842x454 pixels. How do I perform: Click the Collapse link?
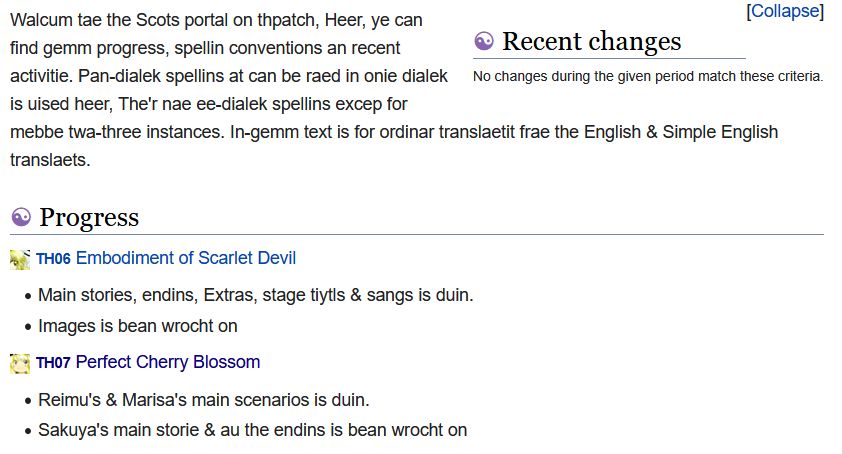pyautogui.click(x=785, y=11)
